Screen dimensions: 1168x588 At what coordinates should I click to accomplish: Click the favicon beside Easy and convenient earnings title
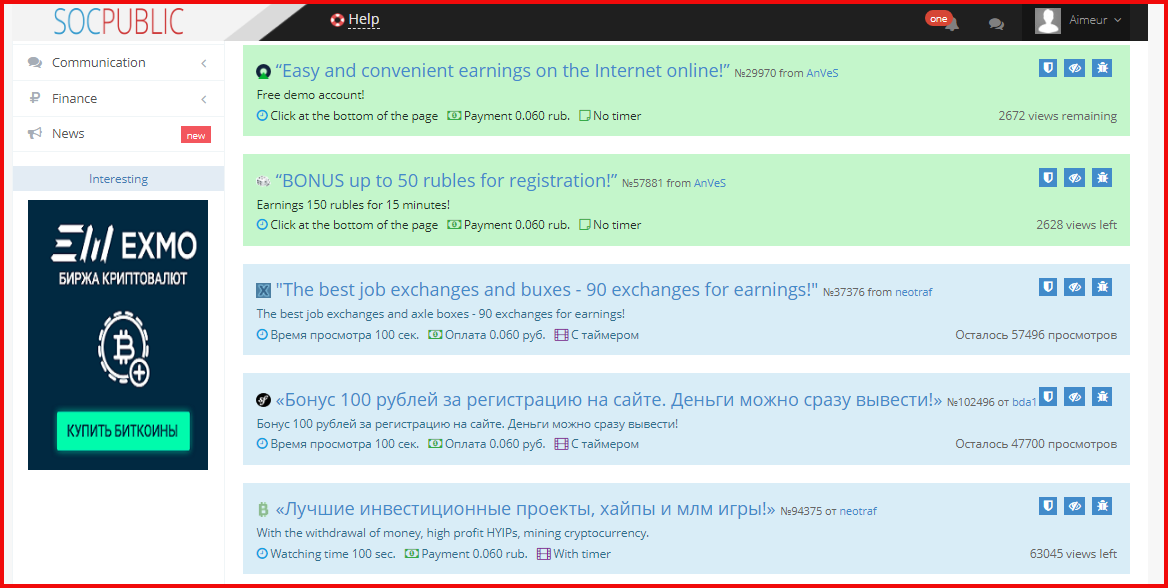(263, 72)
